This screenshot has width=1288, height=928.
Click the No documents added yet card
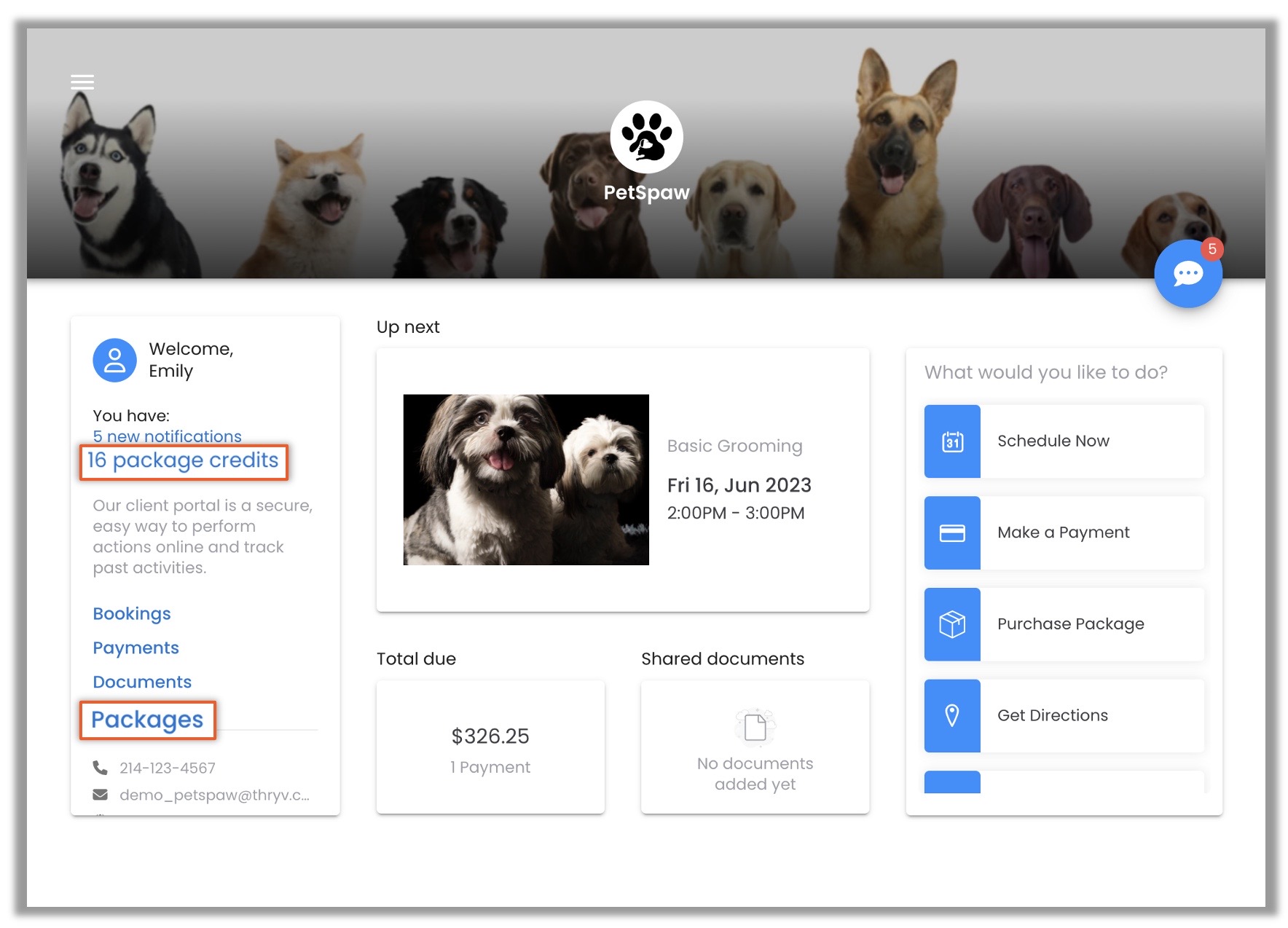(755, 747)
